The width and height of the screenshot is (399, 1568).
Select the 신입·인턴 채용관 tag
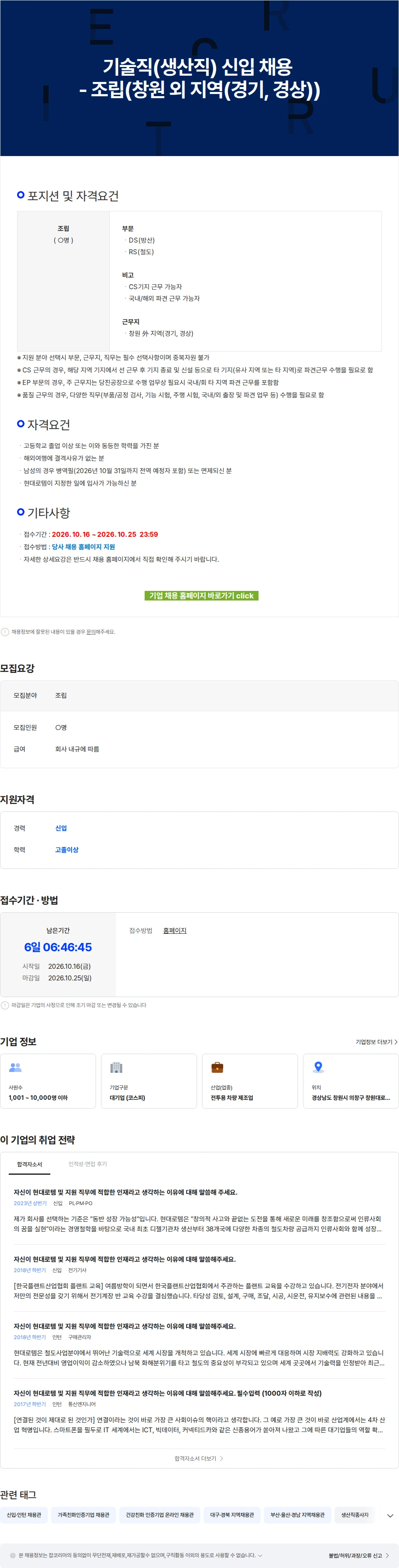tap(24, 1515)
